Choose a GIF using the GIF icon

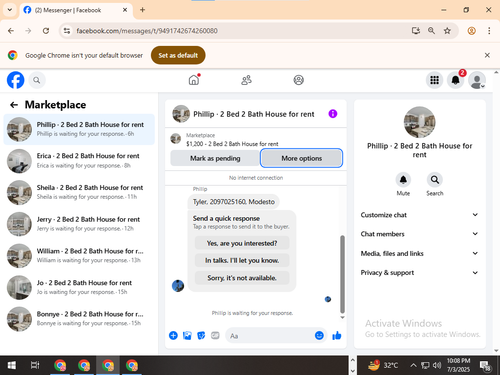215,335
